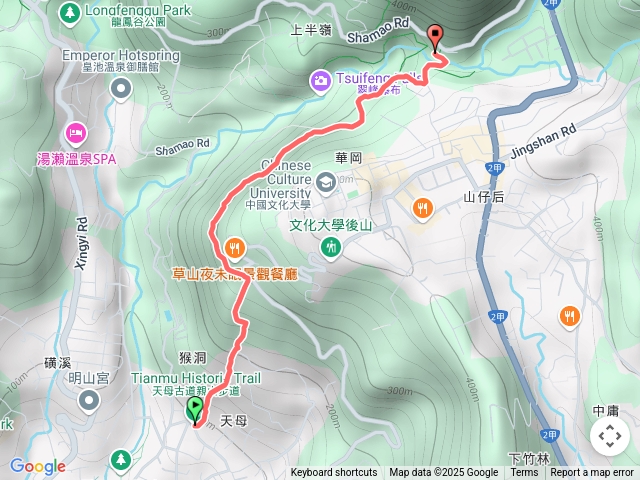Click the Tianmu Historic Trail label
The image size is (640, 480).
(x=196, y=378)
